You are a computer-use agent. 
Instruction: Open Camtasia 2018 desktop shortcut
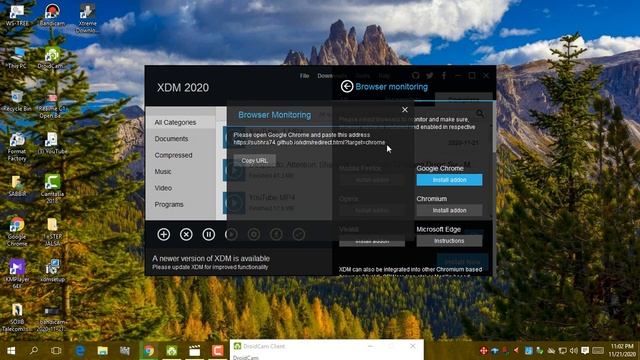pos(52,189)
